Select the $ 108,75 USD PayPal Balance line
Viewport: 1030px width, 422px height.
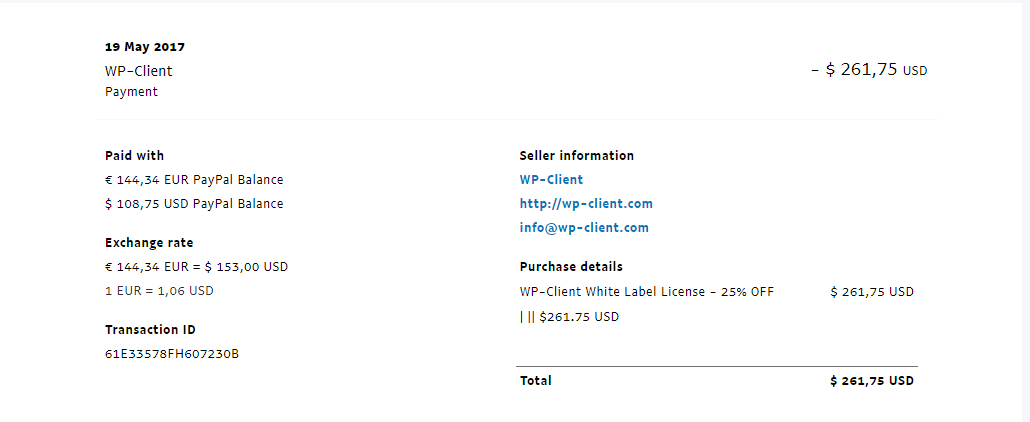pos(194,204)
